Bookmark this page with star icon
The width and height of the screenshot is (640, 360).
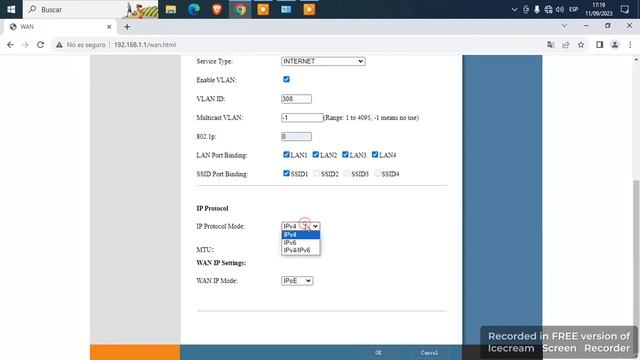pyautogui.click(x=581, y=45)
